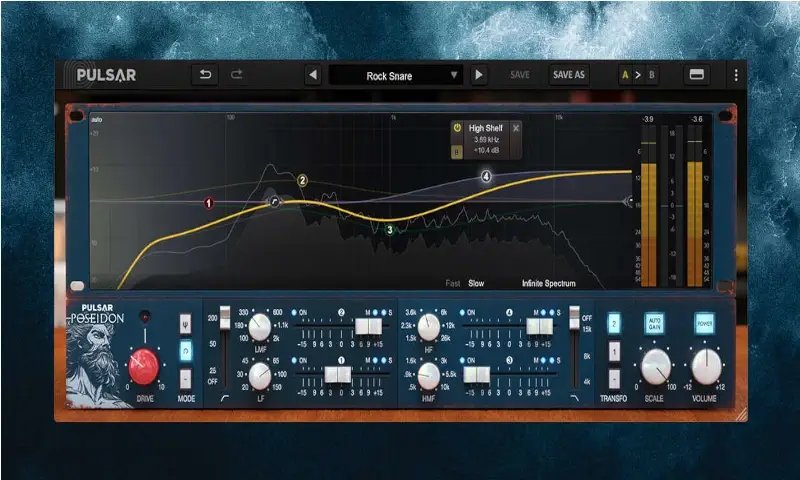
Task: Click the SAVE button
Action: pos(520,74)
